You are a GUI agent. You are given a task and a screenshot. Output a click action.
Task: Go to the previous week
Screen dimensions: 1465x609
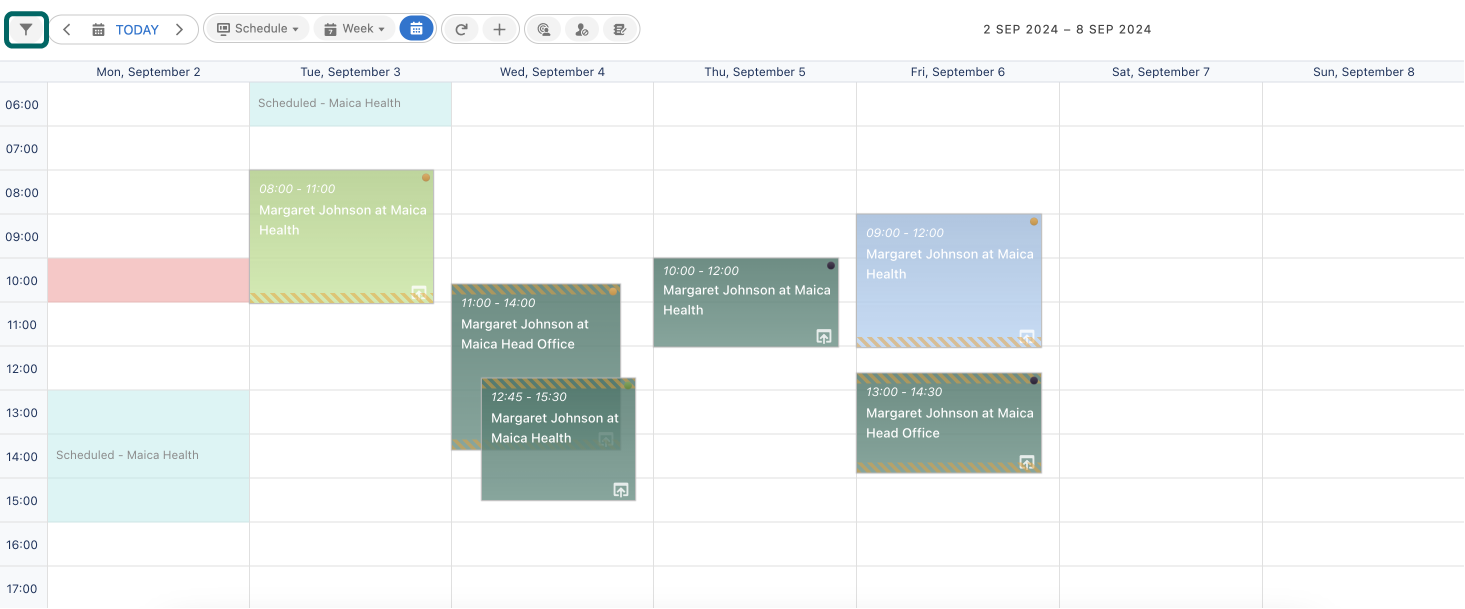[66, 30]
